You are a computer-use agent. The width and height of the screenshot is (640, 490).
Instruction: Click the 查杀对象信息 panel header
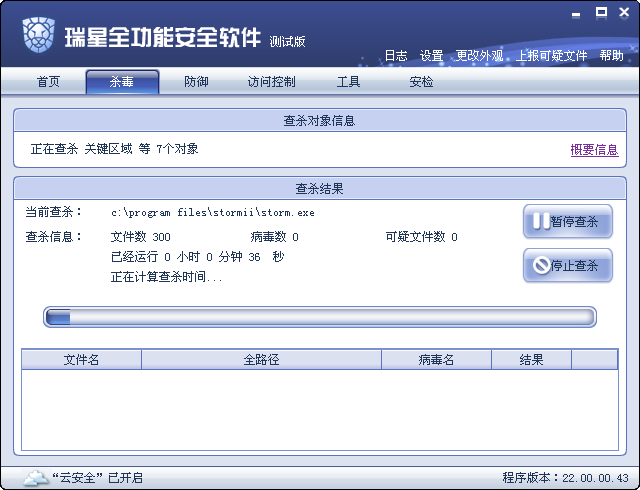point(320,120)
